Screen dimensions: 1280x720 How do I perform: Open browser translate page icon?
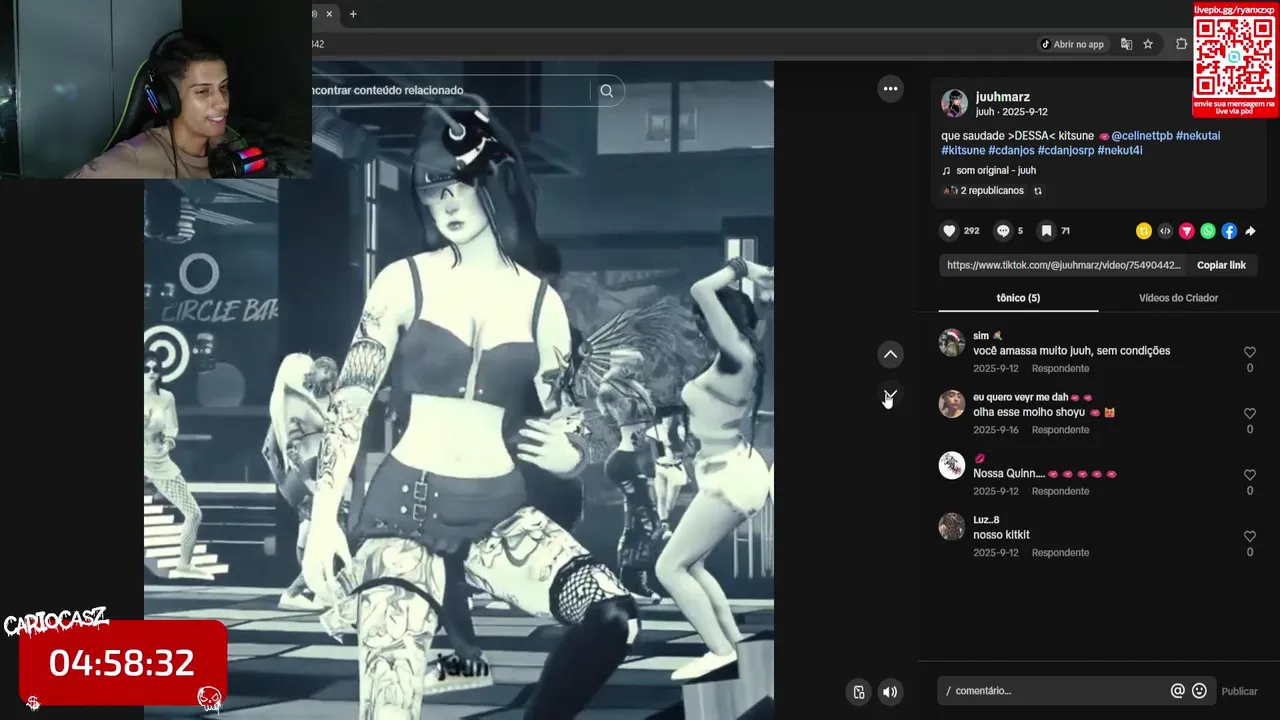[1127, 44]
